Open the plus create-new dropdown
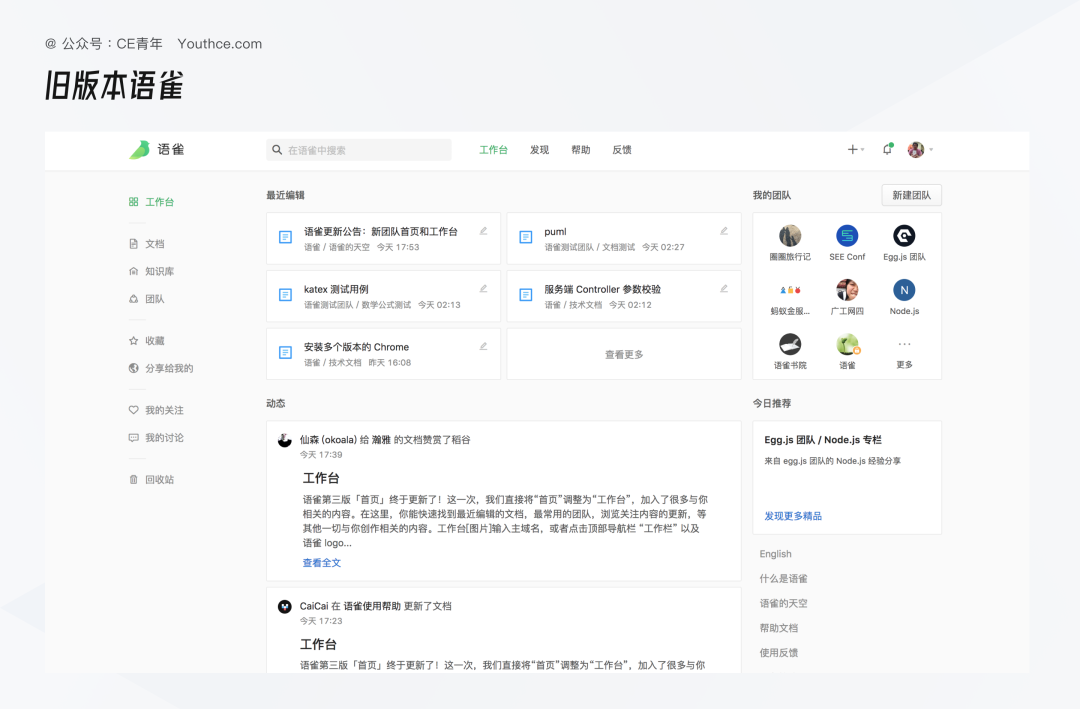Screen dimensions: 1080x709 (855, 150)
